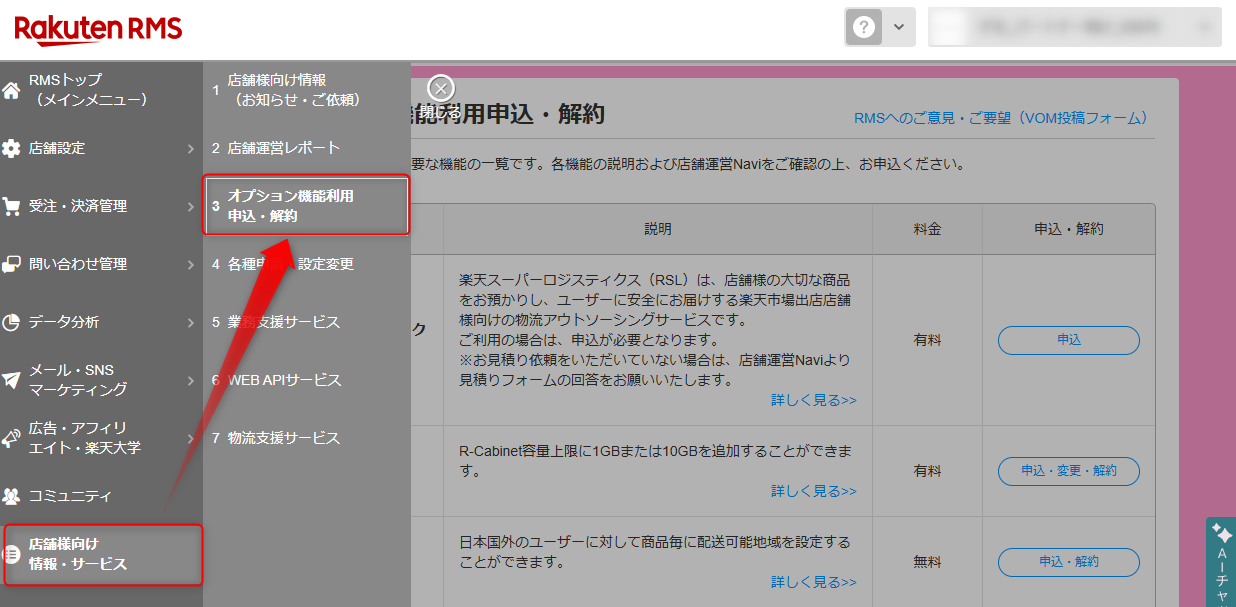This screenshot has width=1236, height=607.
Task: Click the 料金 column header
Action: [x=927, y=229]
